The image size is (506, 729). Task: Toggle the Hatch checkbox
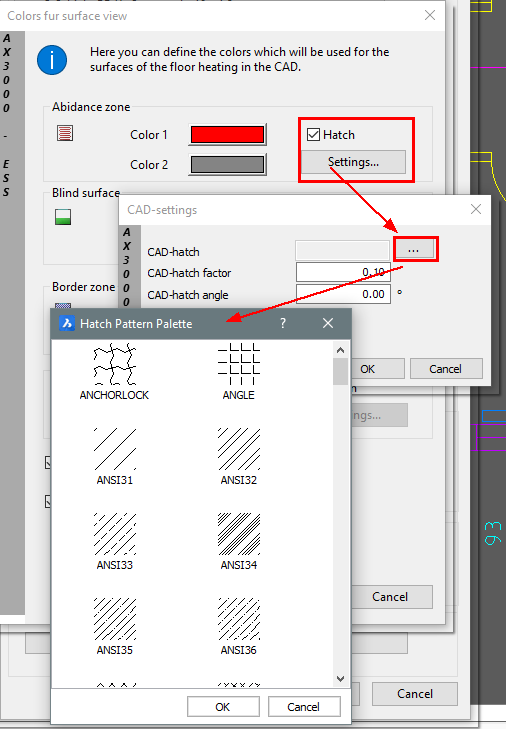(313, 135)
